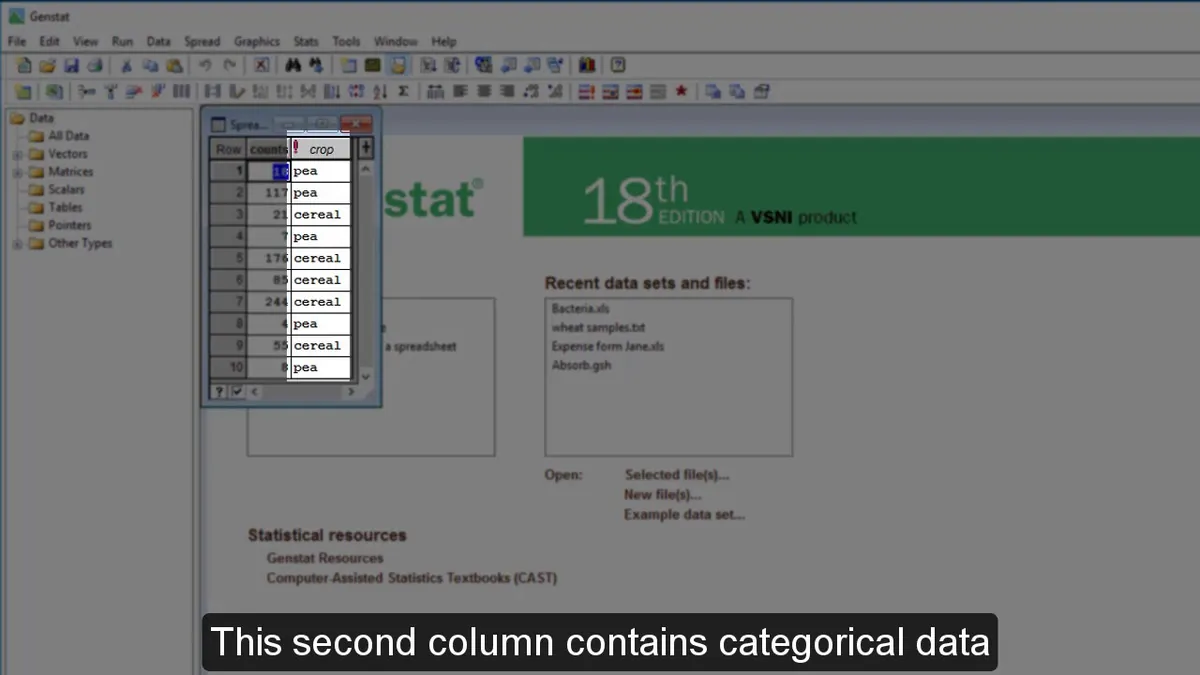Image resolution: width=1200 pixels, height=675 pixels.
Task: Open the Tools menu
Action: coord(346,42)
